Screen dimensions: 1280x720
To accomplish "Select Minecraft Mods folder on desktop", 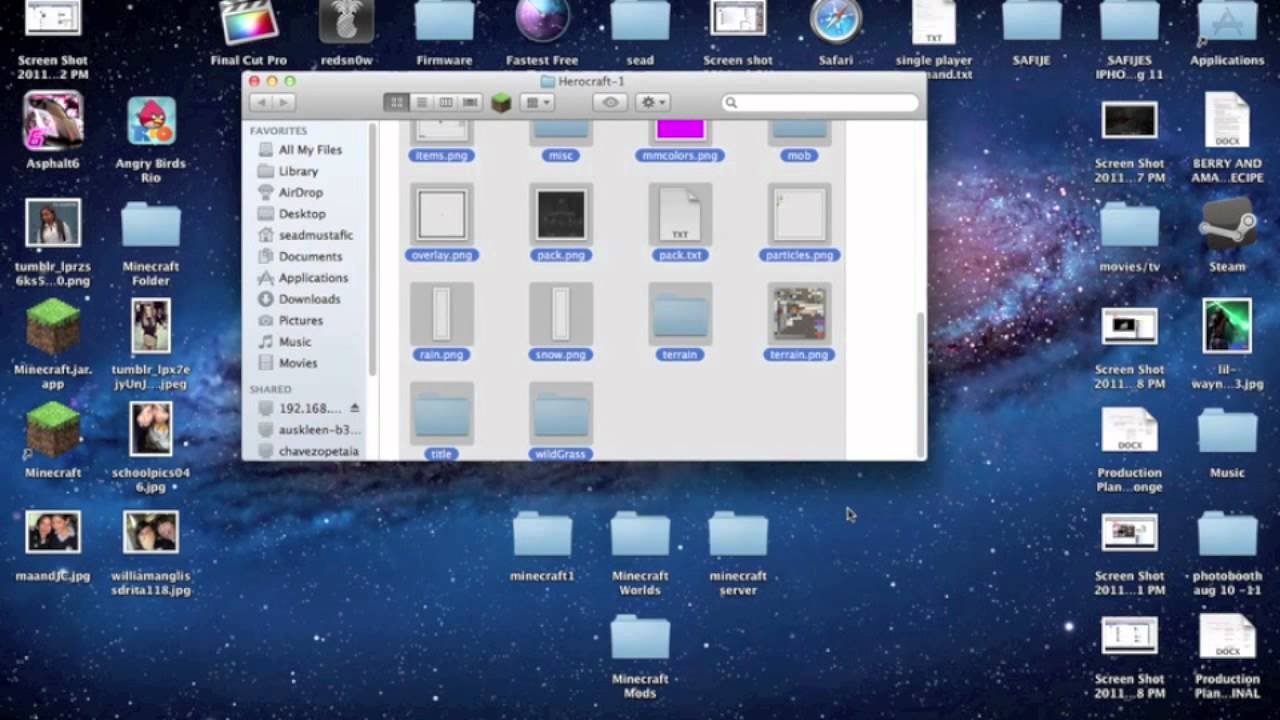I will click(640, 638).
